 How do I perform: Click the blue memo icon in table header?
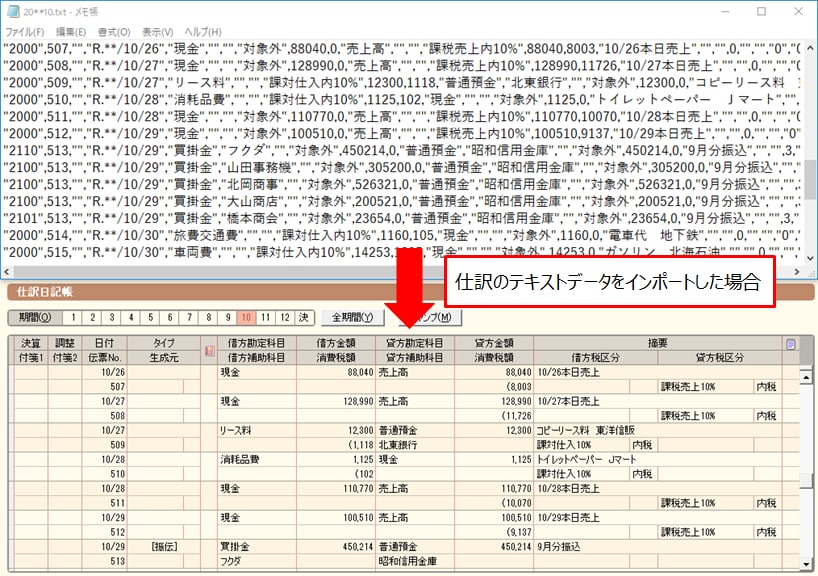(791, 344)
